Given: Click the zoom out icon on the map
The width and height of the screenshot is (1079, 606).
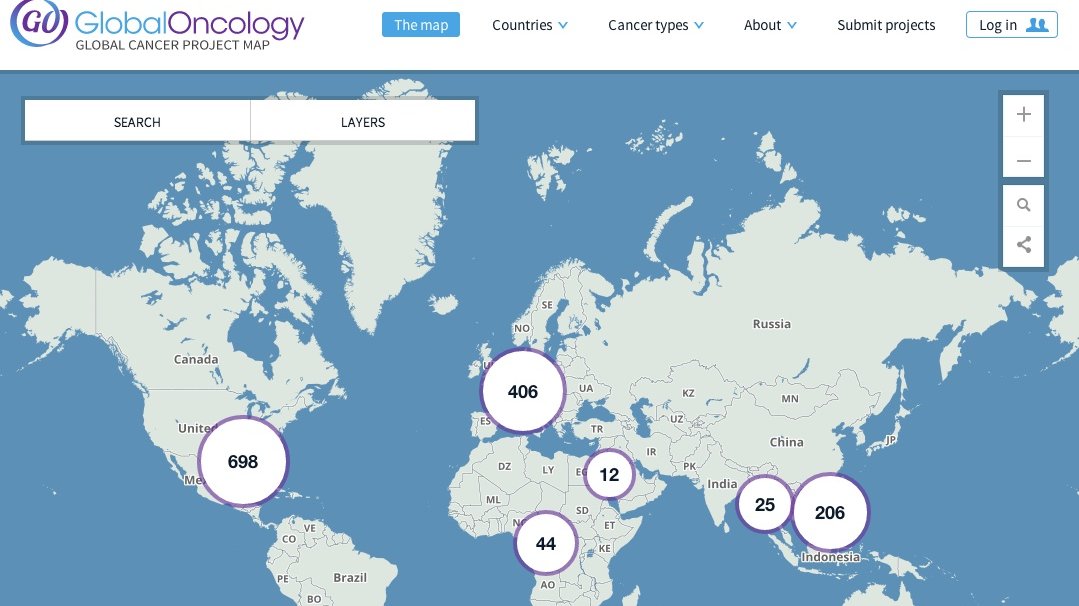Looking at the screenshot, I should (x=1023, y=160).
